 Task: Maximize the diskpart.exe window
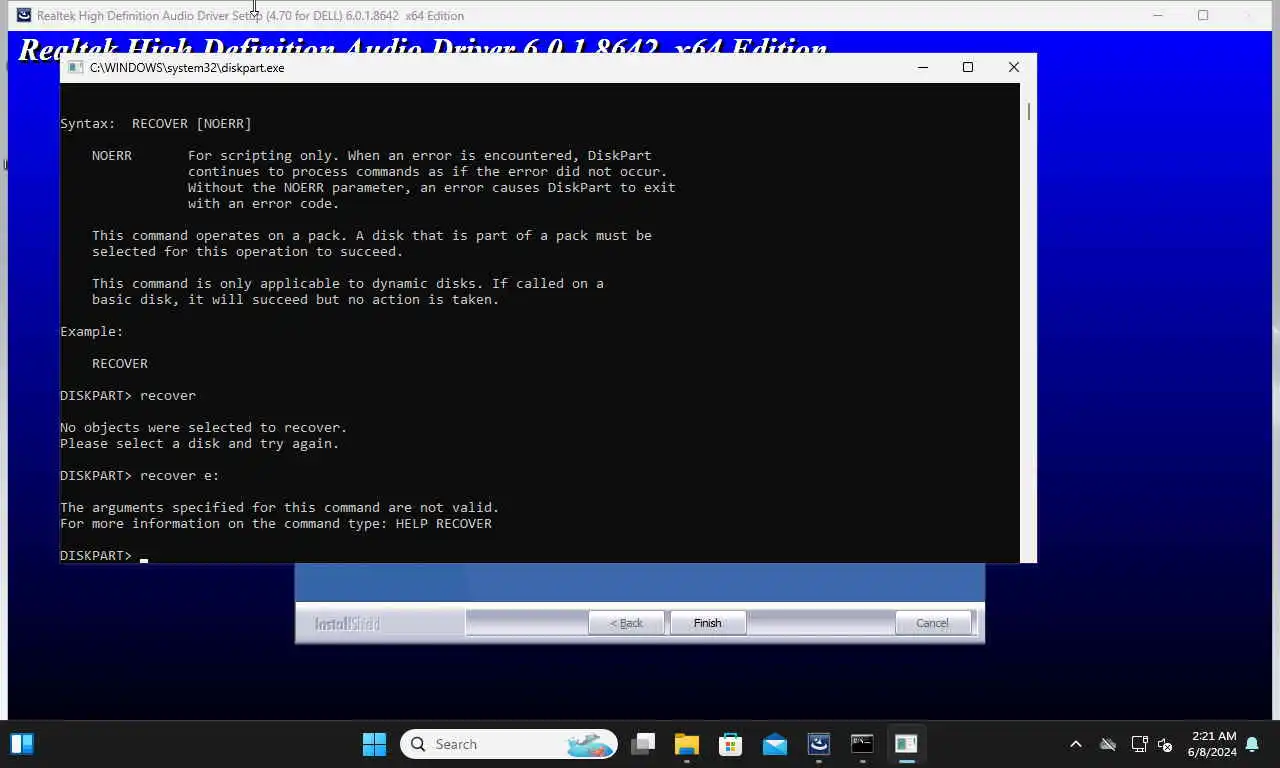(968, 67)
